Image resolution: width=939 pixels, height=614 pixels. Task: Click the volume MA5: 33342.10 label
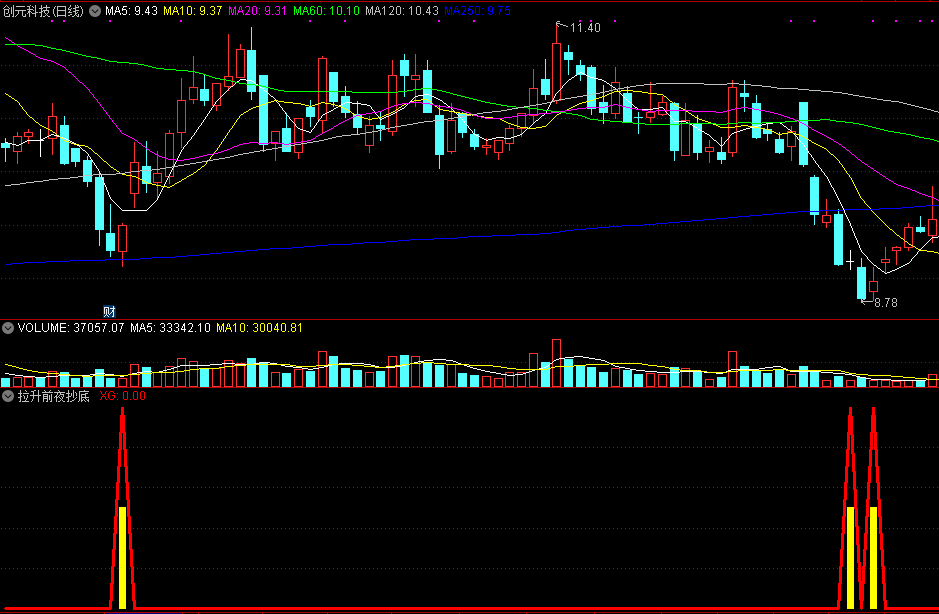point(170,328)
